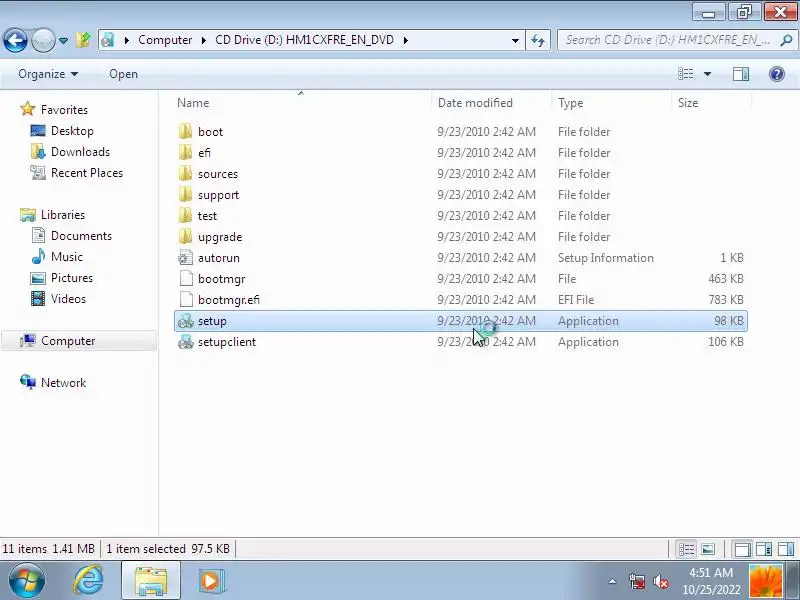This screenshot has height=600, width=800.
Task: Switch to details view icon in status bar
Action: tap(686, 549)
